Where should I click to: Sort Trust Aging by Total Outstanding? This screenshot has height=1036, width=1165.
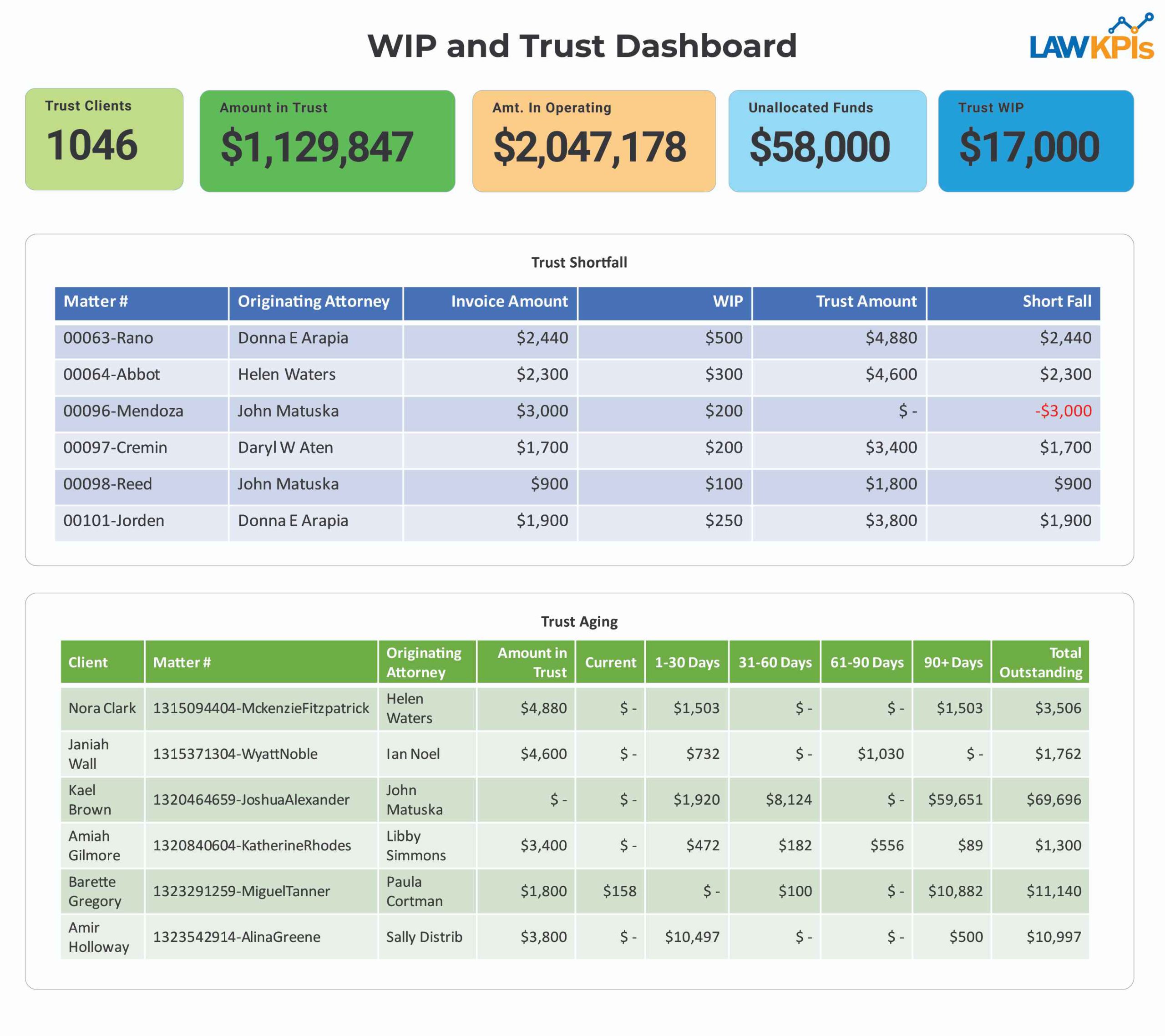[x=1041, y=662]
